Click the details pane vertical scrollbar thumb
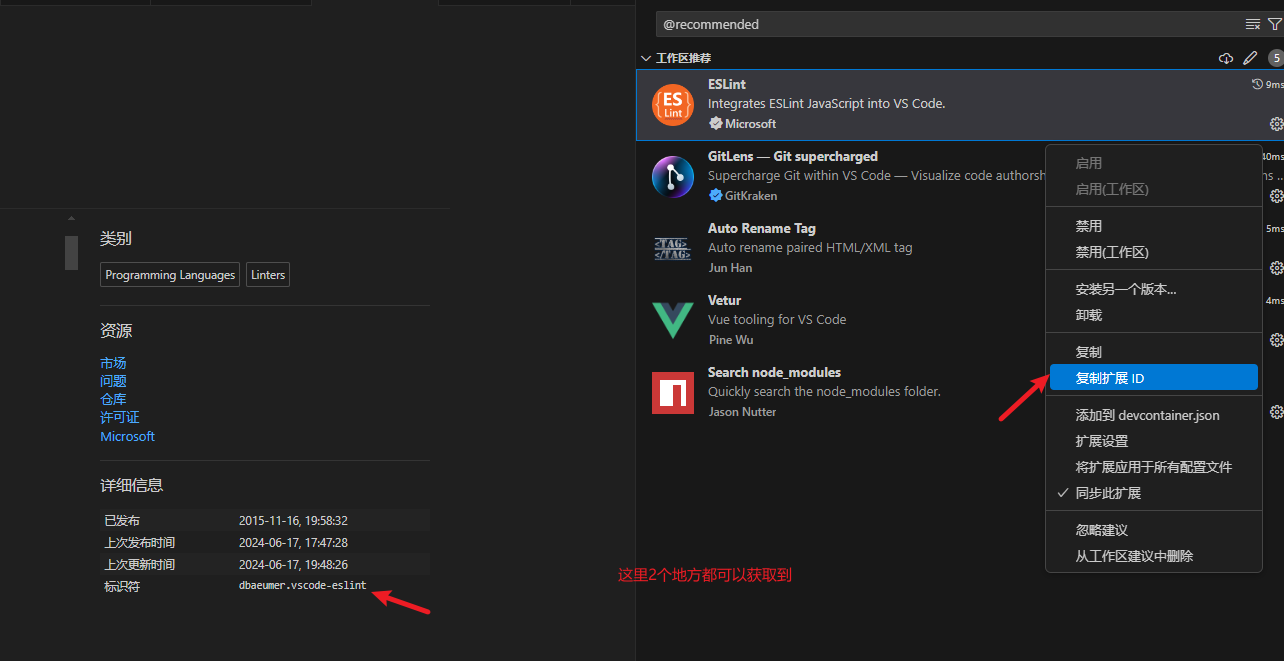Viewport: 1284px width, 661px height. pyautogui.click(x=71, y=253)
